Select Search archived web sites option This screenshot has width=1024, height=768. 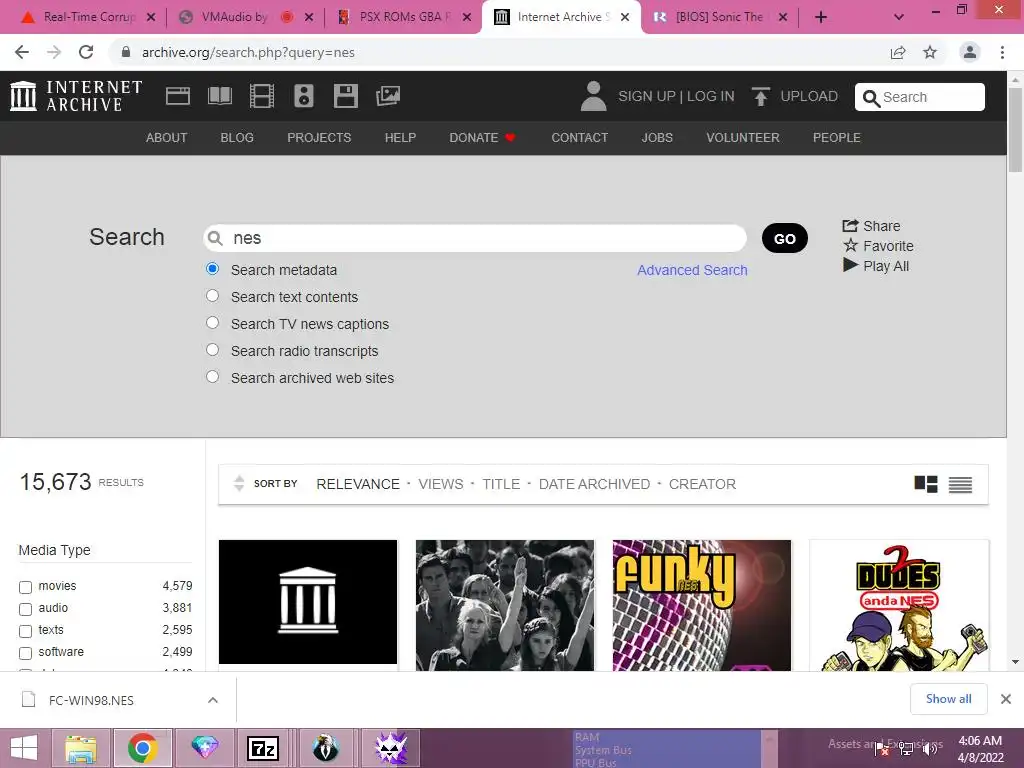click(x=212, y=377)
